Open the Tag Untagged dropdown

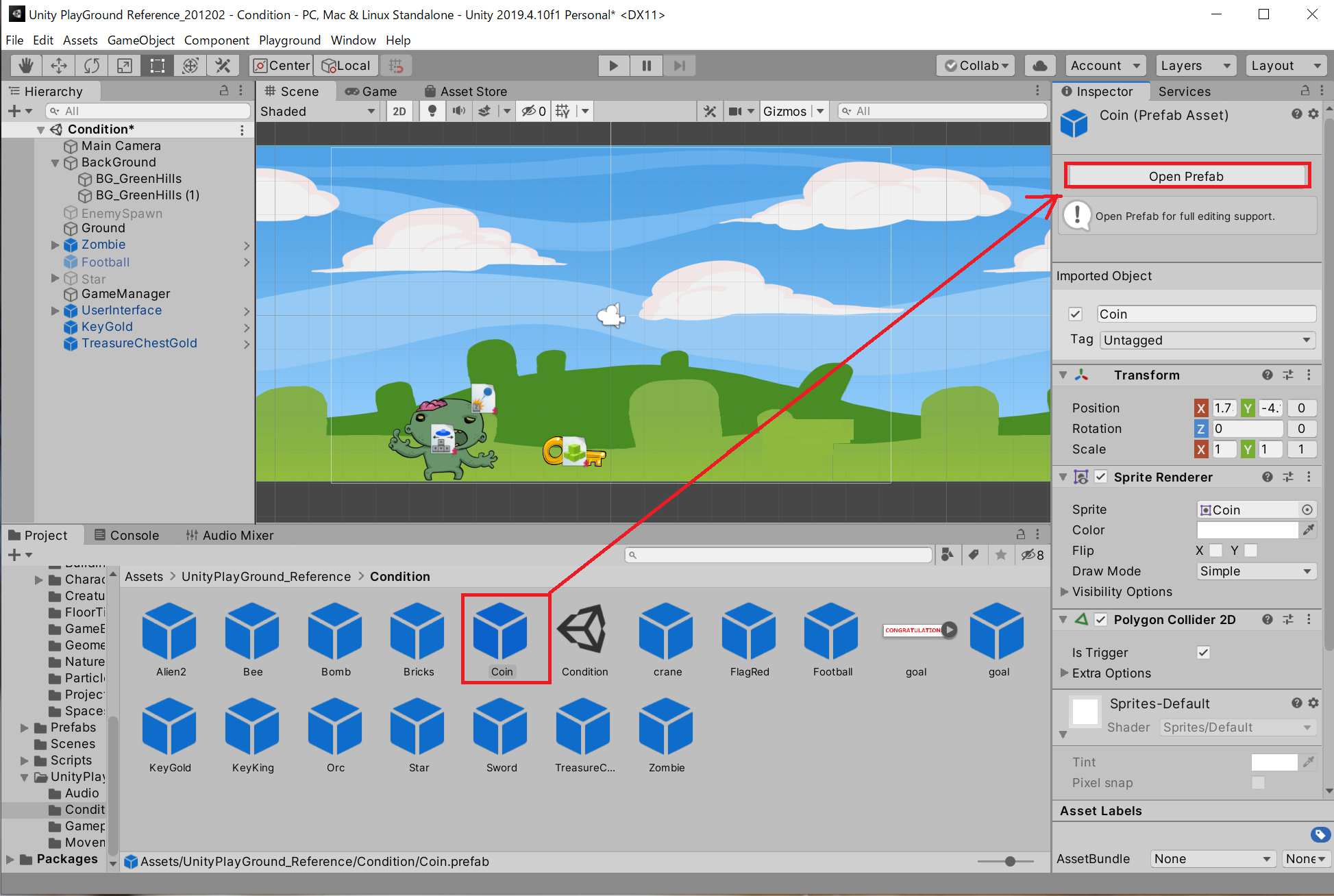point(1207,340)
